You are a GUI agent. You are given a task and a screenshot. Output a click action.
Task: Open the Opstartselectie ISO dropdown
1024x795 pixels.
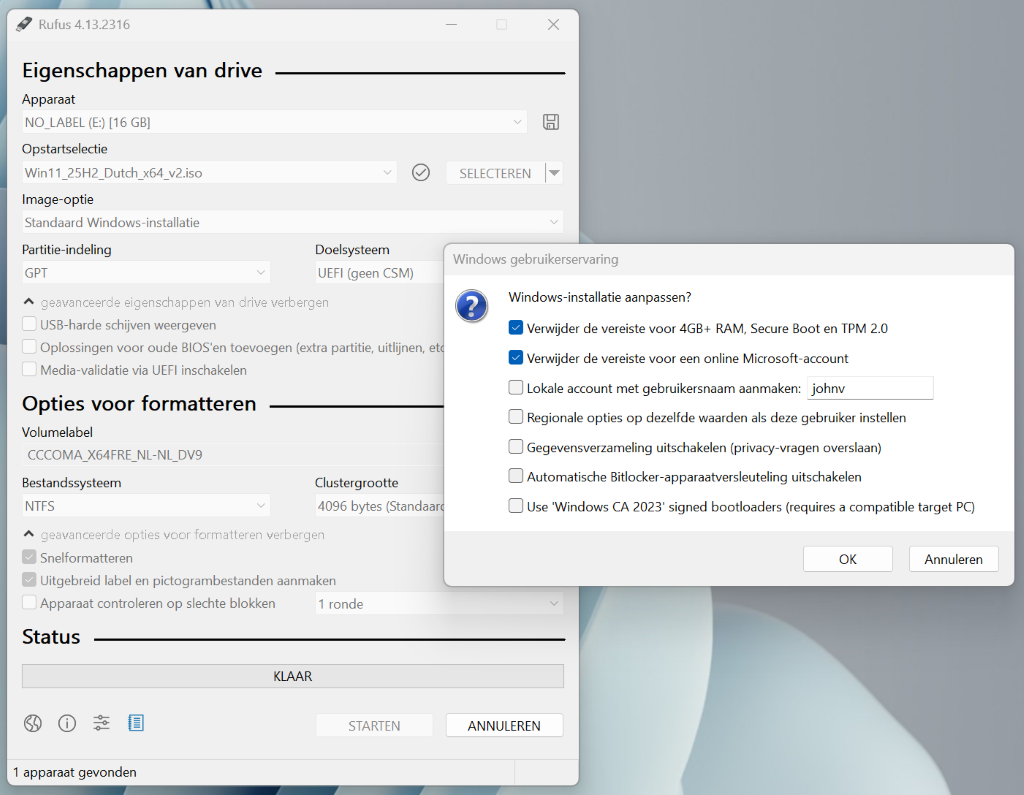pos(209,172)
